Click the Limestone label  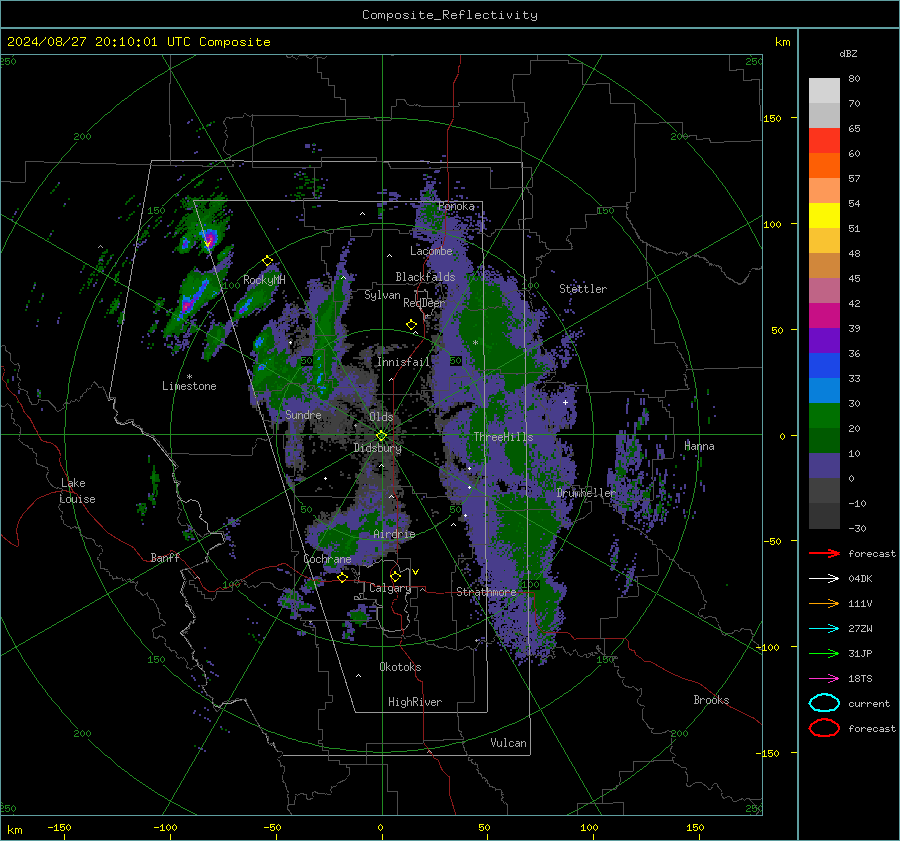coord(189,386)
